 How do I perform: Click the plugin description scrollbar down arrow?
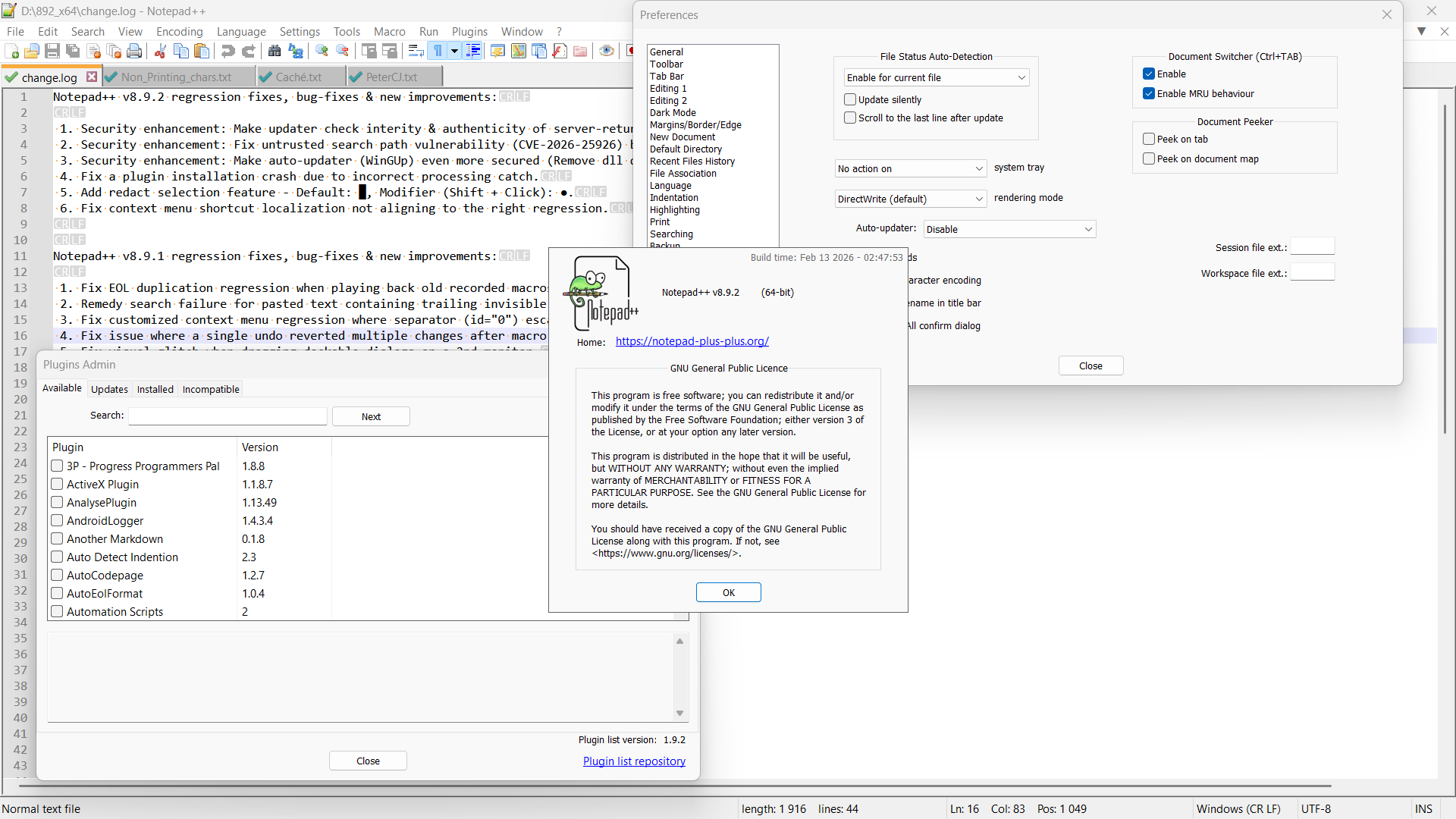click(x=679, y=714)
